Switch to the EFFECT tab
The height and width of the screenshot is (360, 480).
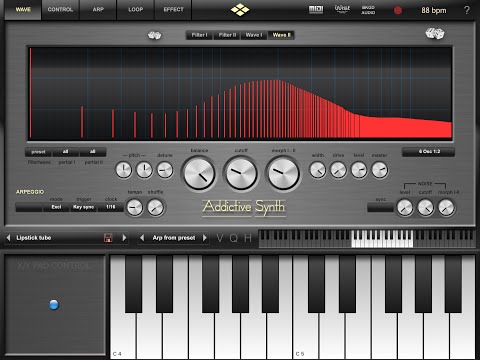[173, 10]
